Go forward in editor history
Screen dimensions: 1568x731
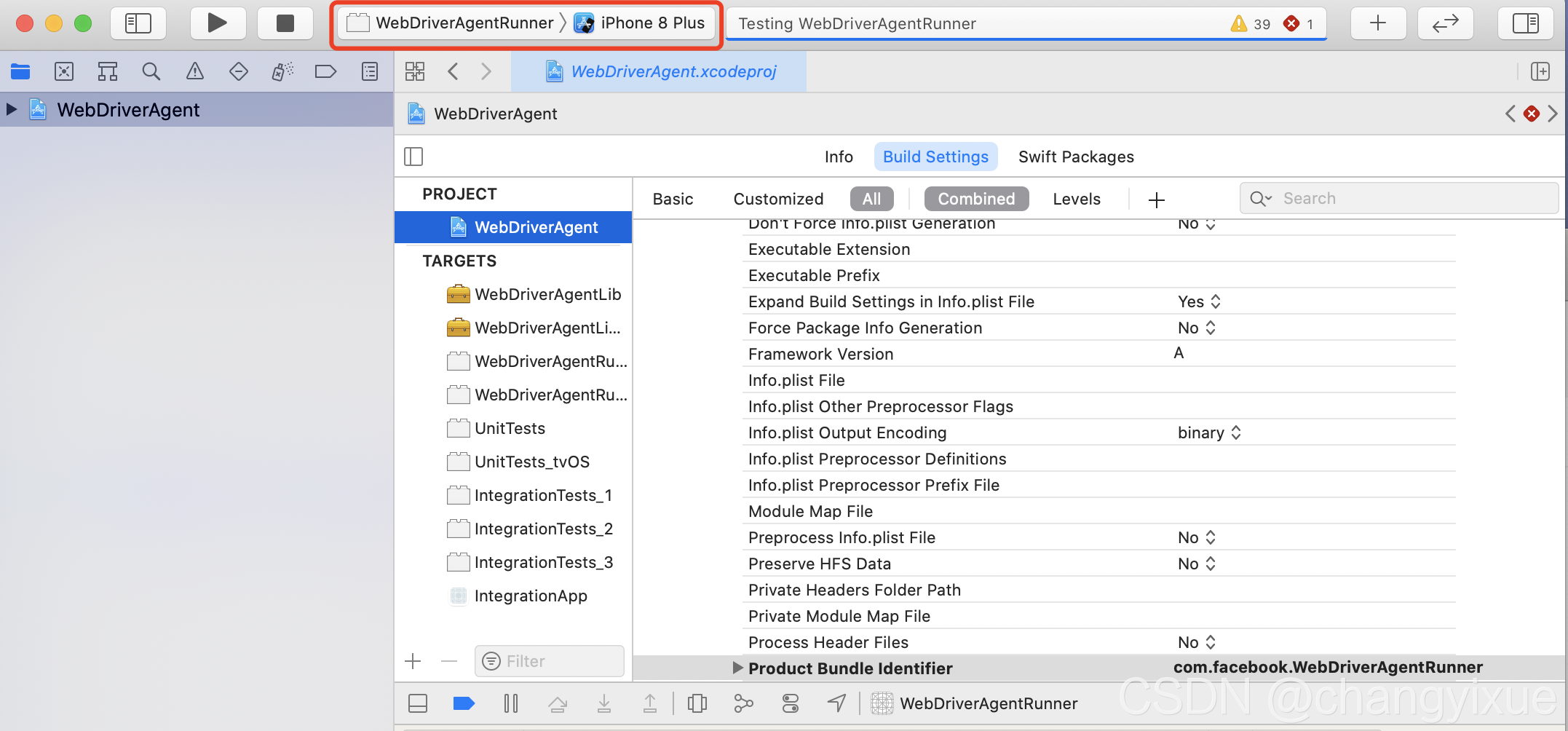pyautogui.click(x=486, y=71)
